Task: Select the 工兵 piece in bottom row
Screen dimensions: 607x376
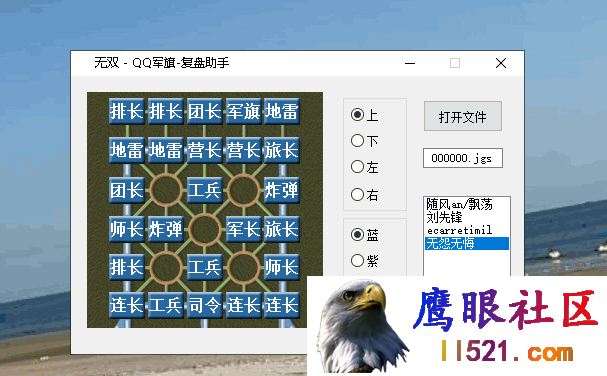Action: coord(166,305)
